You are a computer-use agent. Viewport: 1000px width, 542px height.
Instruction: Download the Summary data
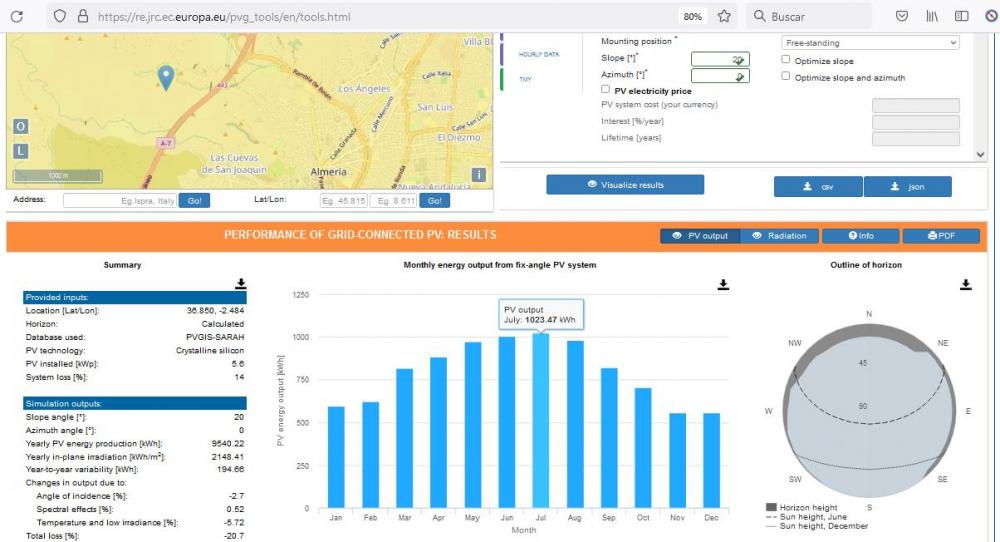(240, 284)
